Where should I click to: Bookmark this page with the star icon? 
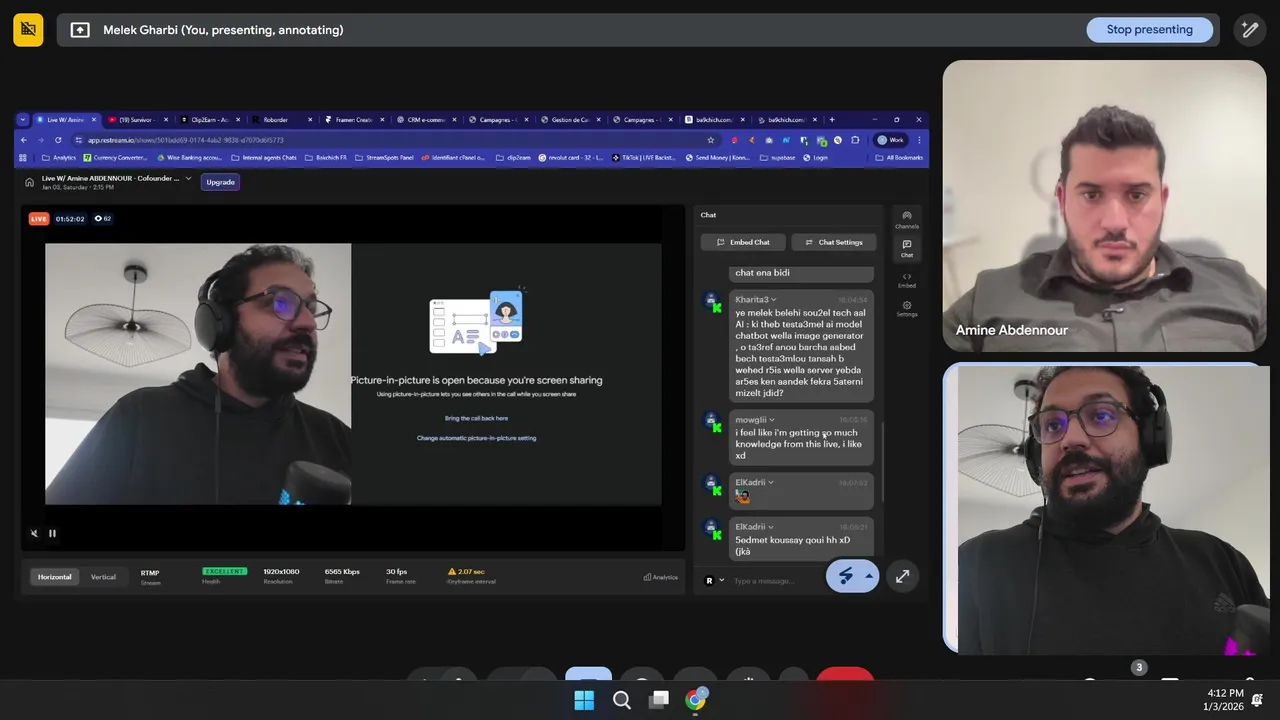711,140
